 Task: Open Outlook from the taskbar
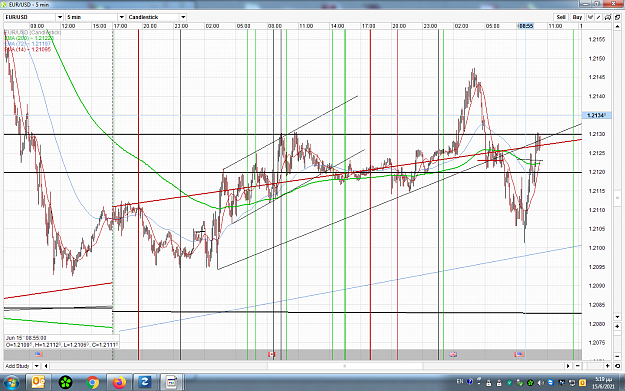point(38,383)
